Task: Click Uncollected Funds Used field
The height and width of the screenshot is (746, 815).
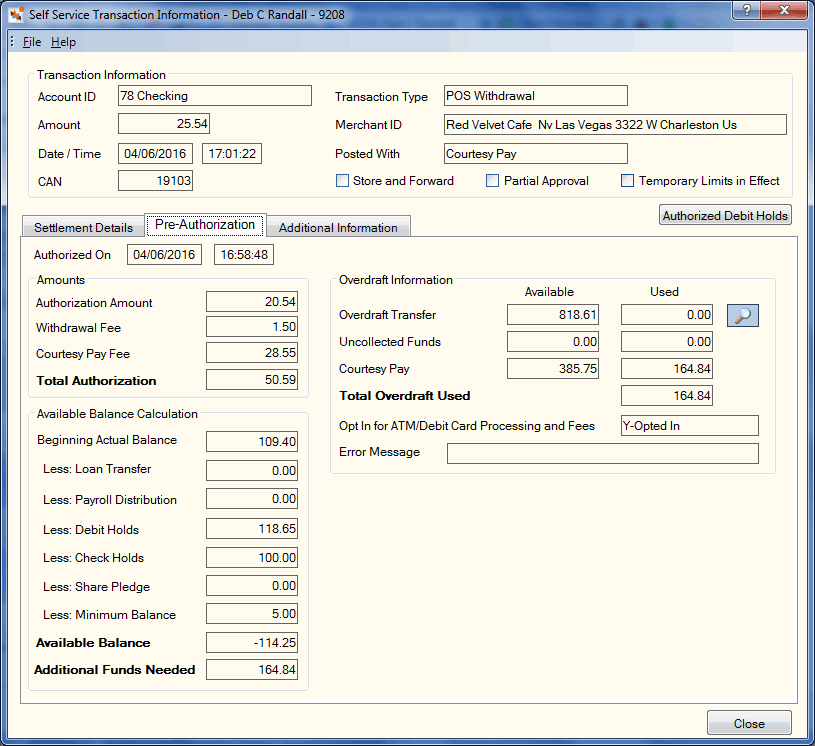Action: (x=667, y=342)
